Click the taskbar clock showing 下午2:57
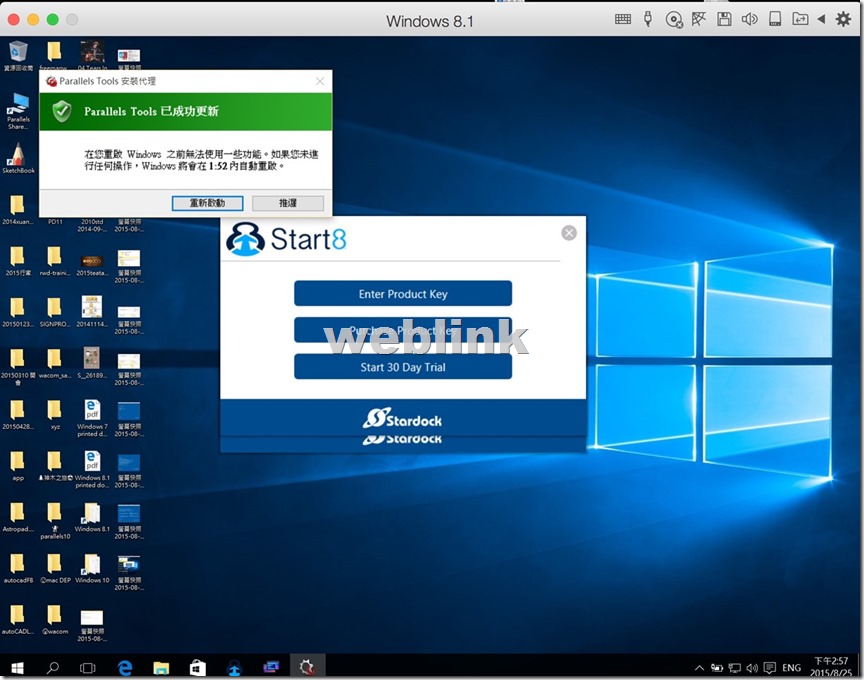The width and height of the screenshot is (864, 680). tap(831, 667)
